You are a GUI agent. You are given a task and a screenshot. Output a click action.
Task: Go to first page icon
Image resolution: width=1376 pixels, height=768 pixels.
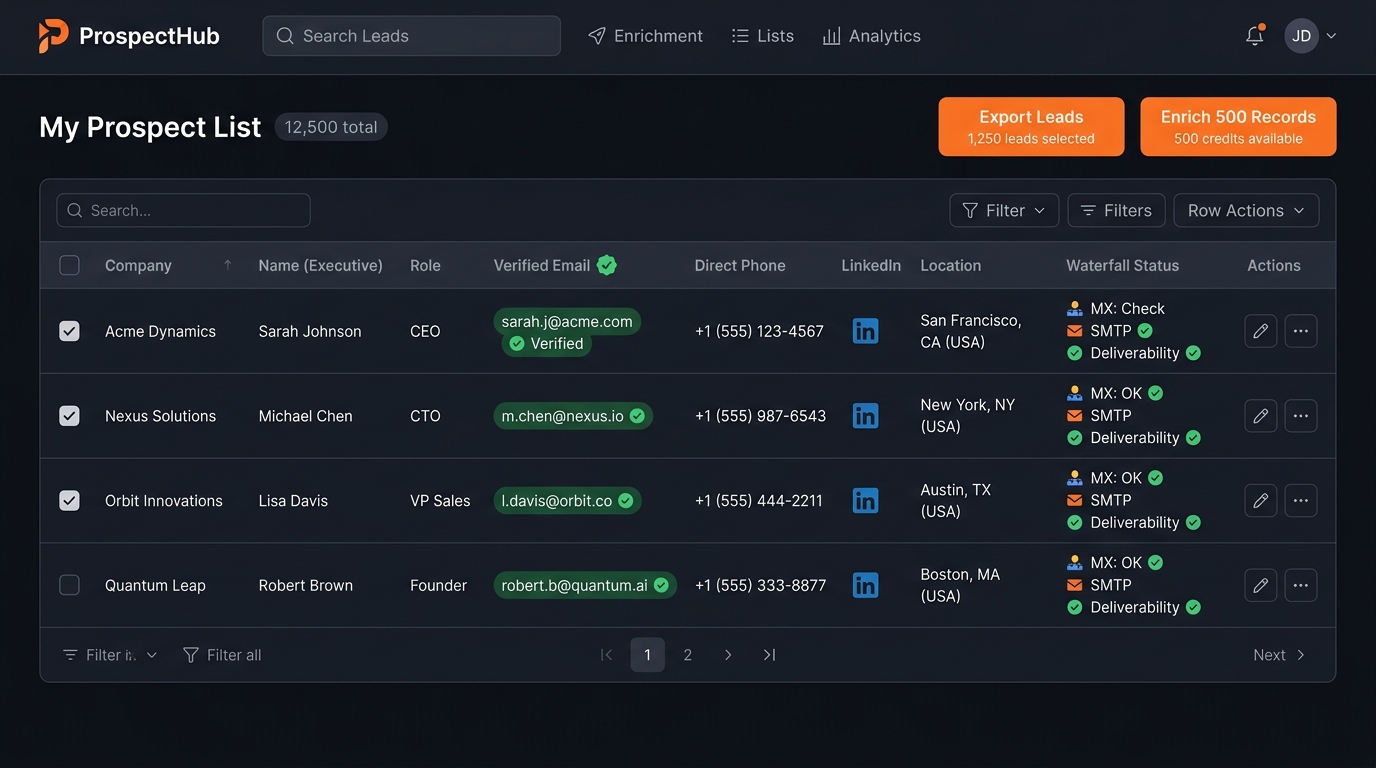[606, 655]
